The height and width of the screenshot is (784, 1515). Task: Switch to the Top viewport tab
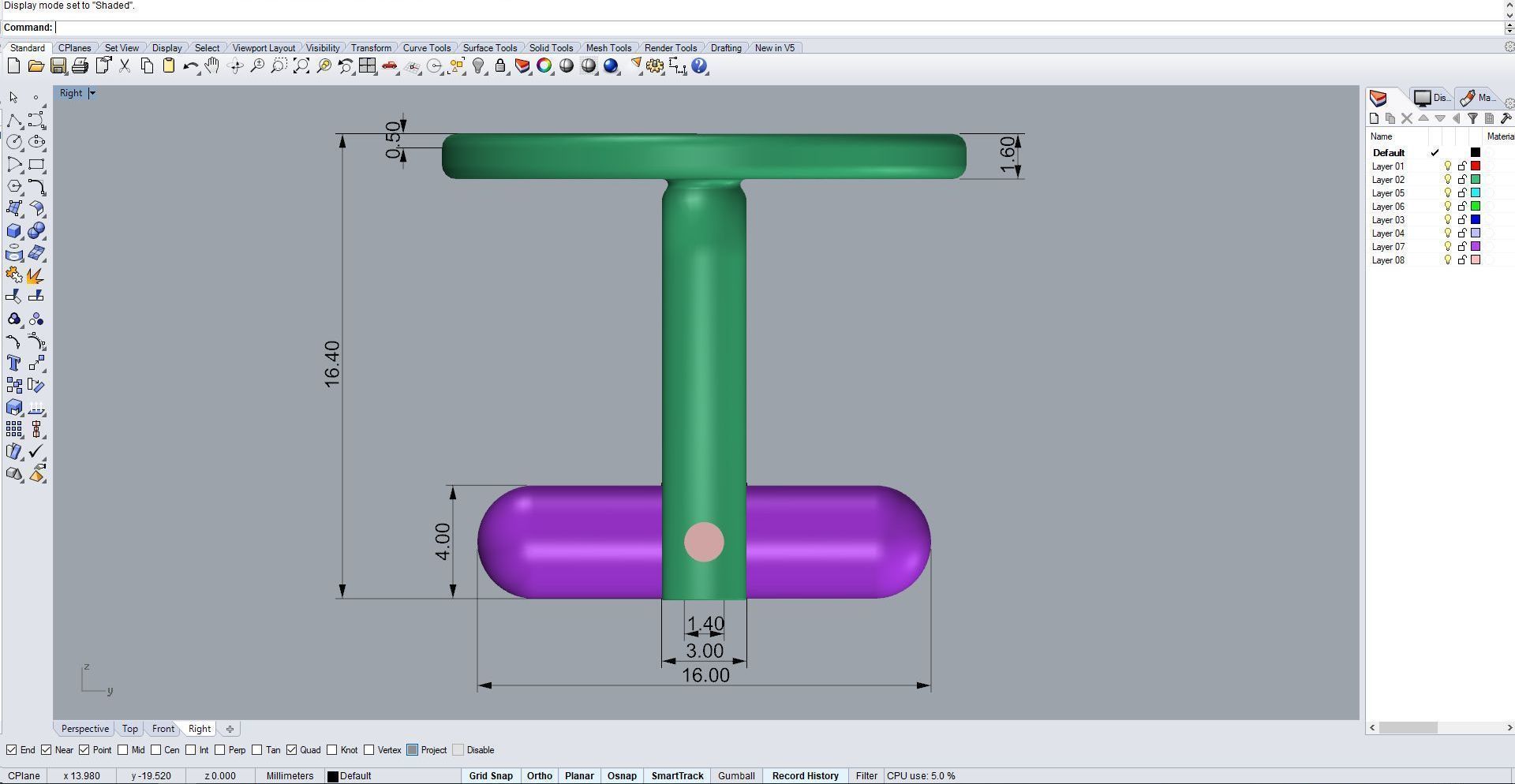[x=130, y=729]
